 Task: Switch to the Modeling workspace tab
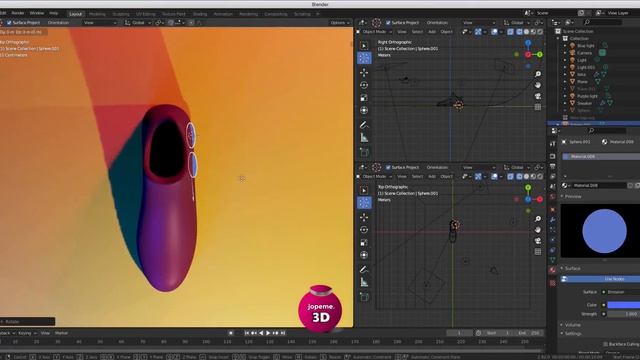click(97, 14)
